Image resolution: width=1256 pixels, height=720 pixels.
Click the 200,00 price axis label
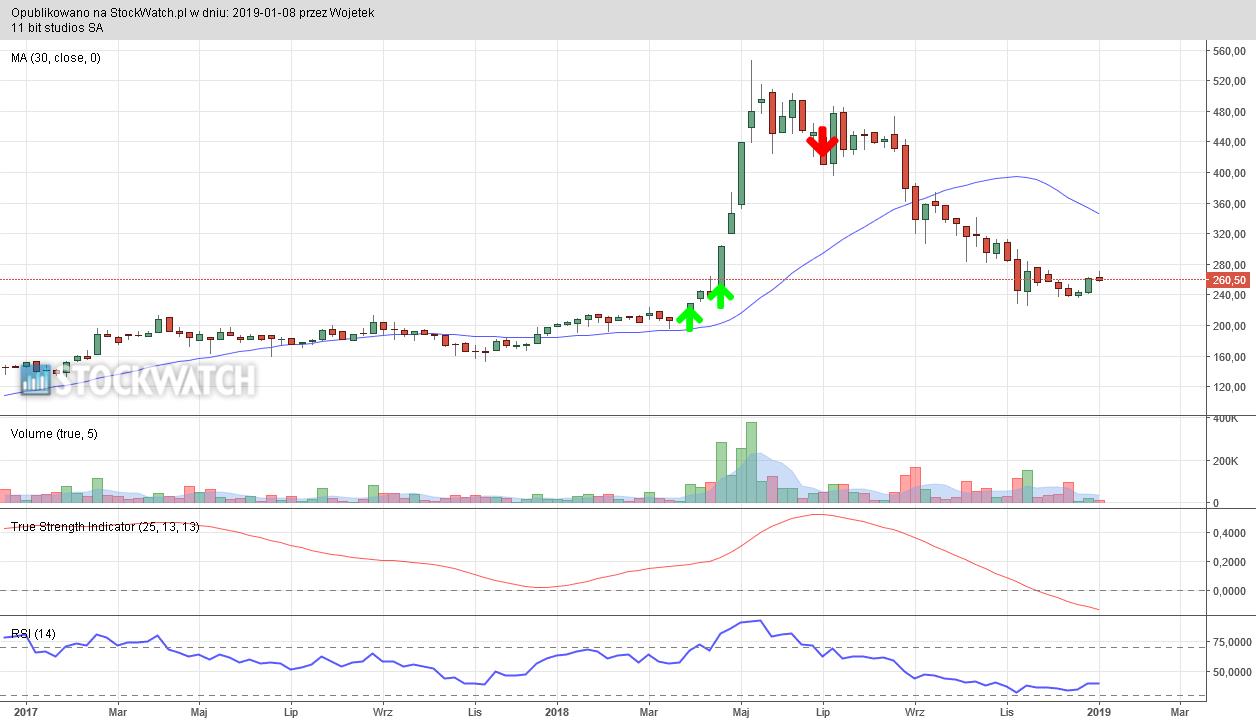[x=1227, y=326]
